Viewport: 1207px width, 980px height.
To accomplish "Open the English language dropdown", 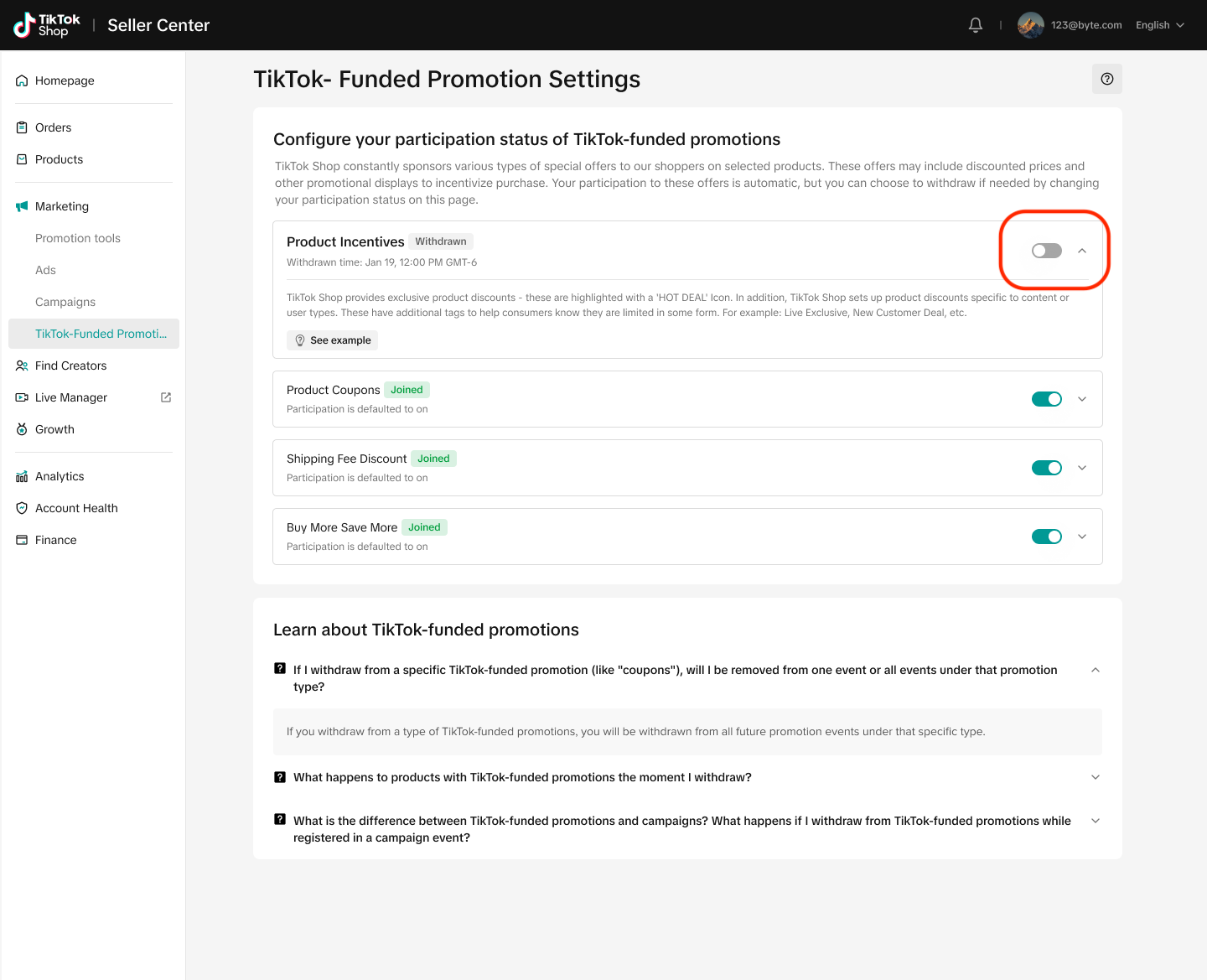I will pyautogui.click(x=1160, y=25).
